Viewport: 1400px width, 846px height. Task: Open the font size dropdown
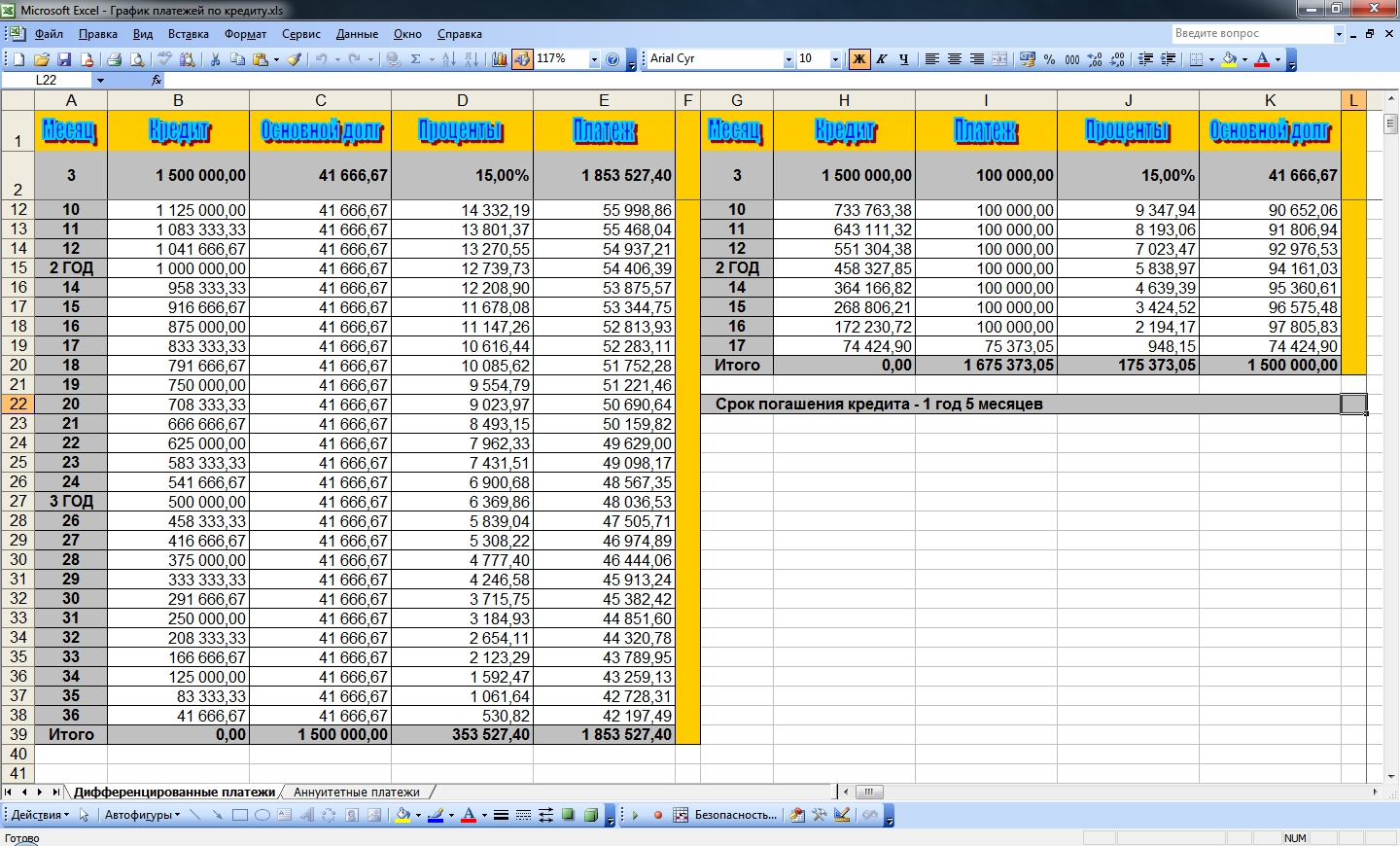835,59
